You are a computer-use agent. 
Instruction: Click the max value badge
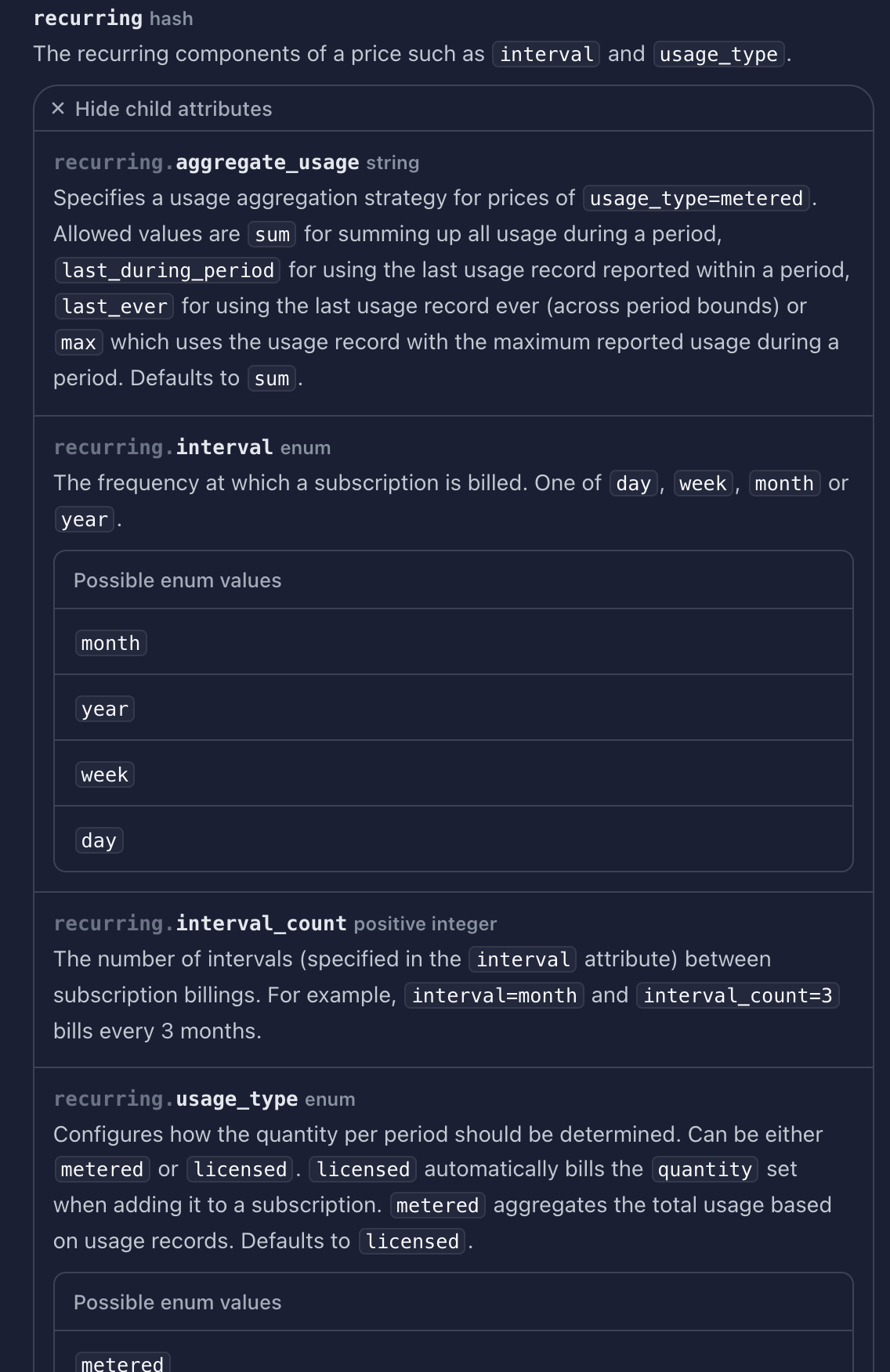(78, 342)
